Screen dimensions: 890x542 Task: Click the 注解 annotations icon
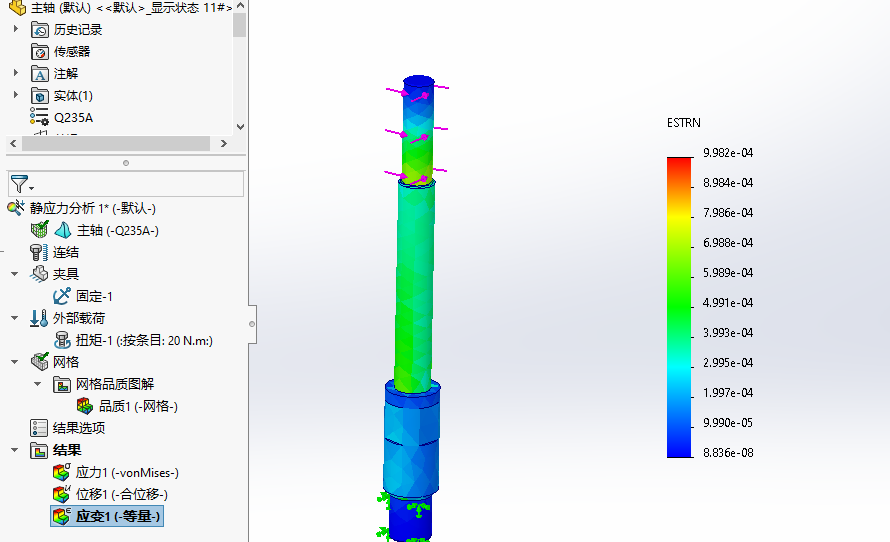coord(39,74)
